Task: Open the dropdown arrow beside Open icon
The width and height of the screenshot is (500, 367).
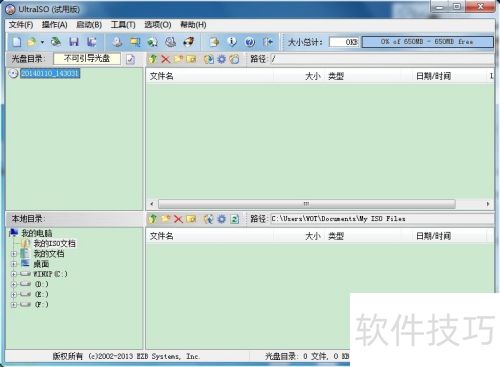Action: pos(42,42)
